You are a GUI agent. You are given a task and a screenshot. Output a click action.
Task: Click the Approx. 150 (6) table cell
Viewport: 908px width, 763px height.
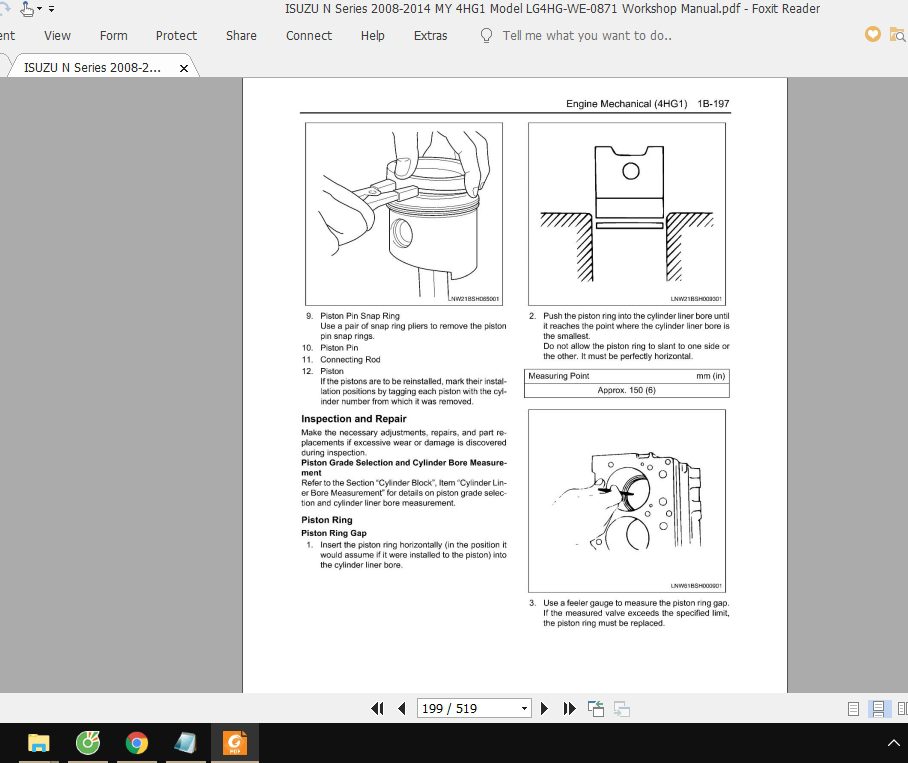point(627,390)
